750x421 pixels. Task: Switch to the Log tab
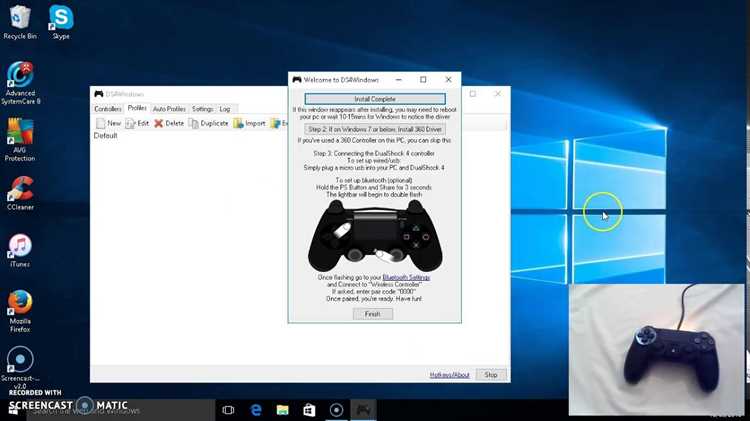tap(225, 109)
